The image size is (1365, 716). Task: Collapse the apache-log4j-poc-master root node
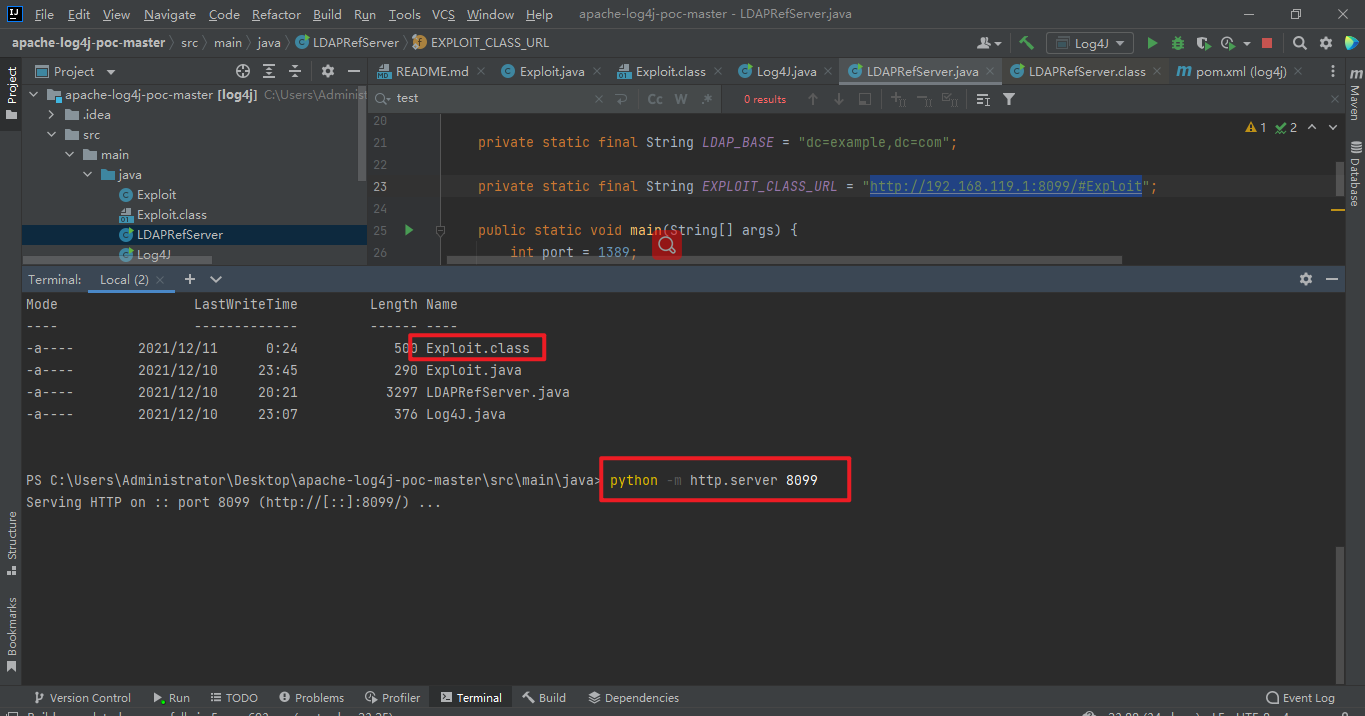click(x=34, y=95)
